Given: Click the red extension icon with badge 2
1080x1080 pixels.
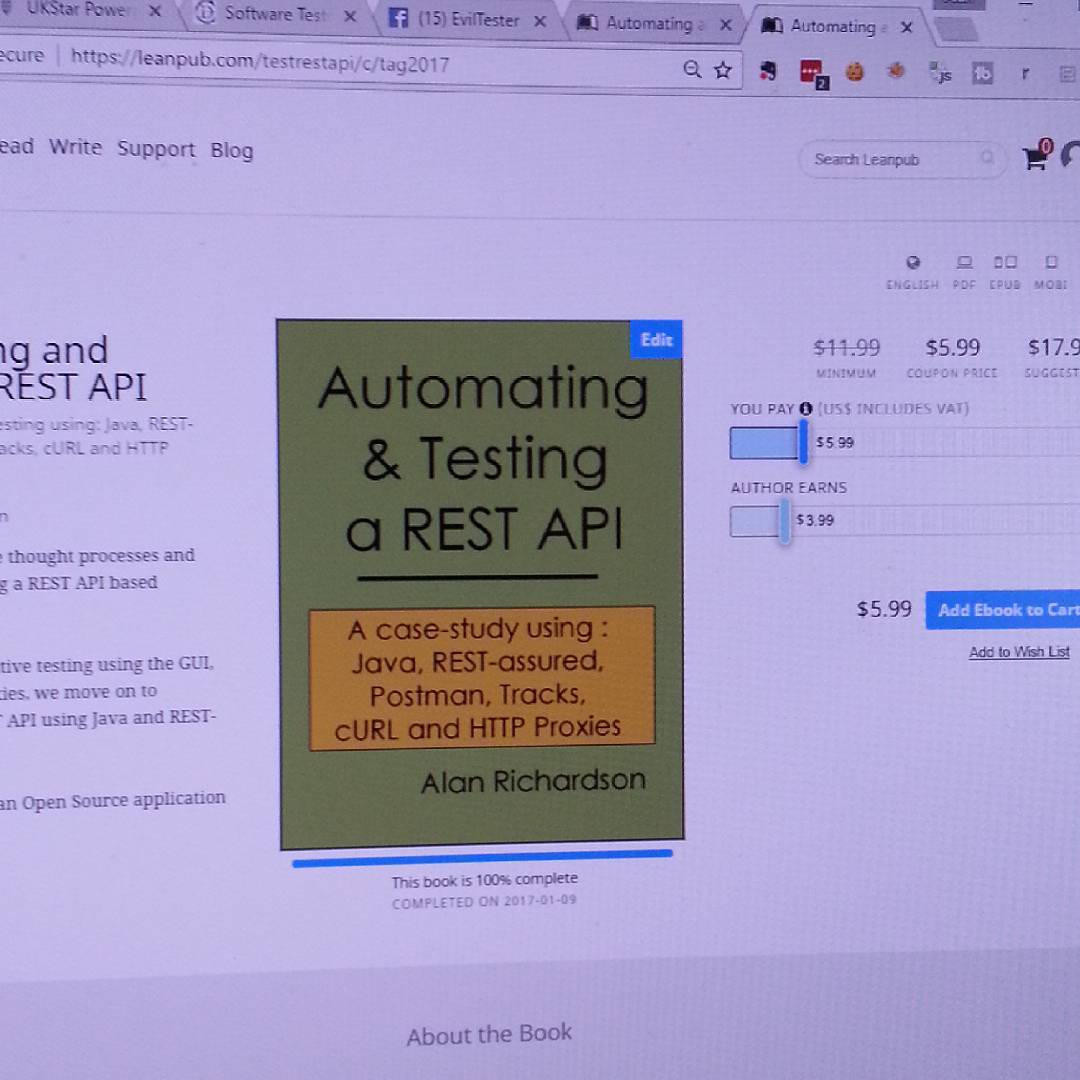Looking at the screenshot, I should tap(813, 73).
